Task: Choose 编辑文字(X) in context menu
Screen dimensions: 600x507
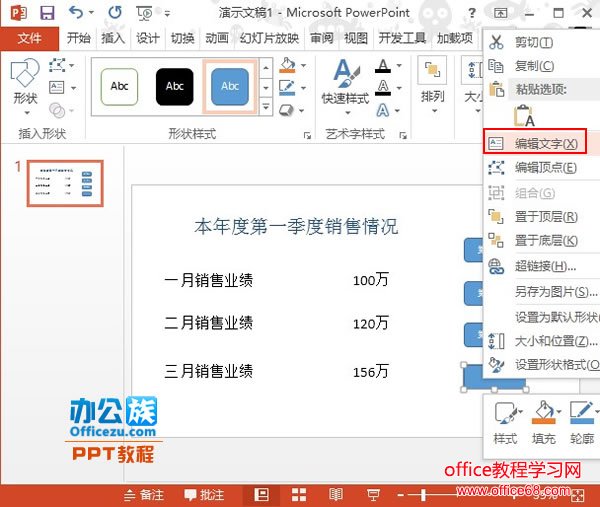Action: pyautogui.click(x=542, y=143)
